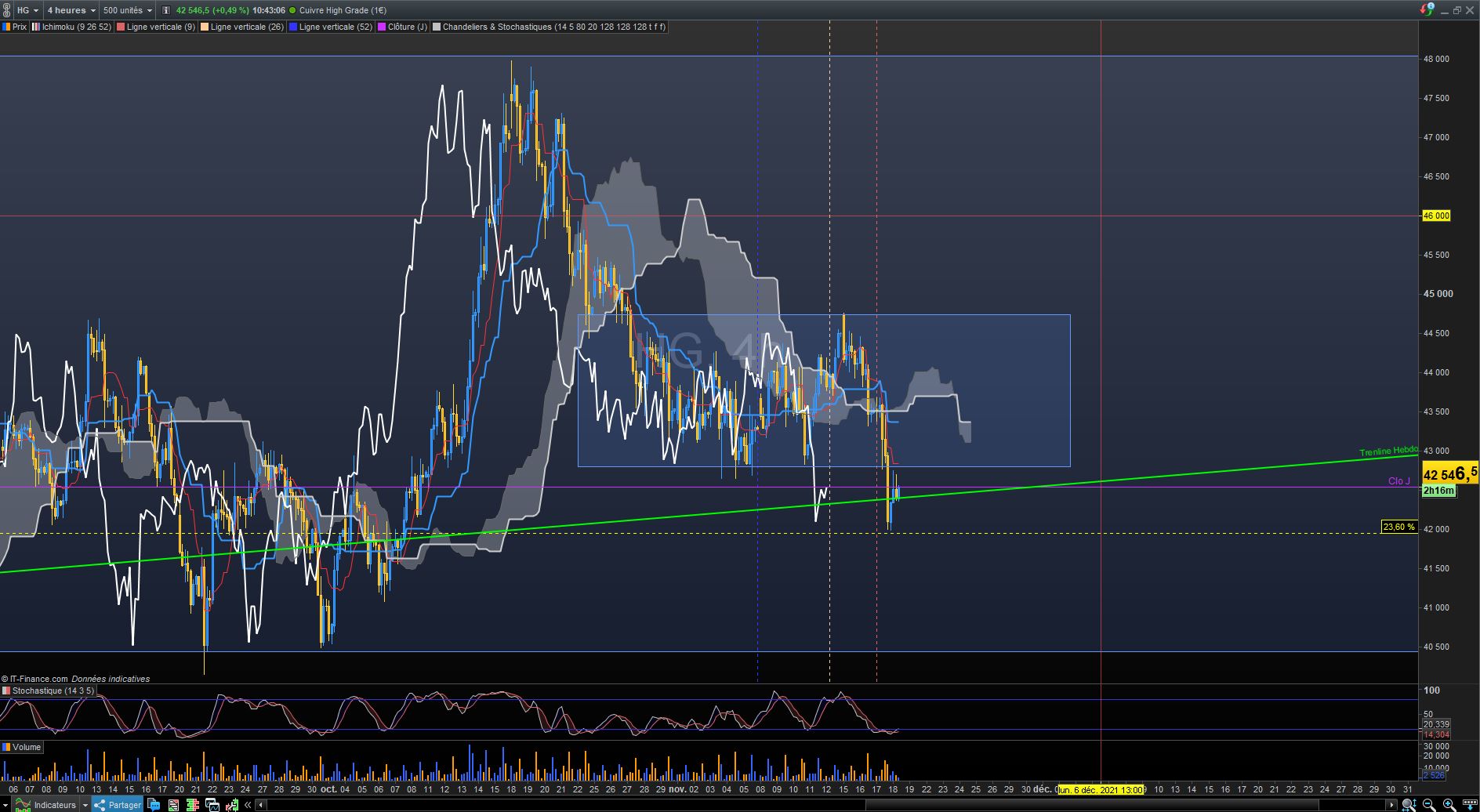Open the Ichimoku (9 26 52) indicator settings
Viewport: 1480px width, 812px height.
72,27
